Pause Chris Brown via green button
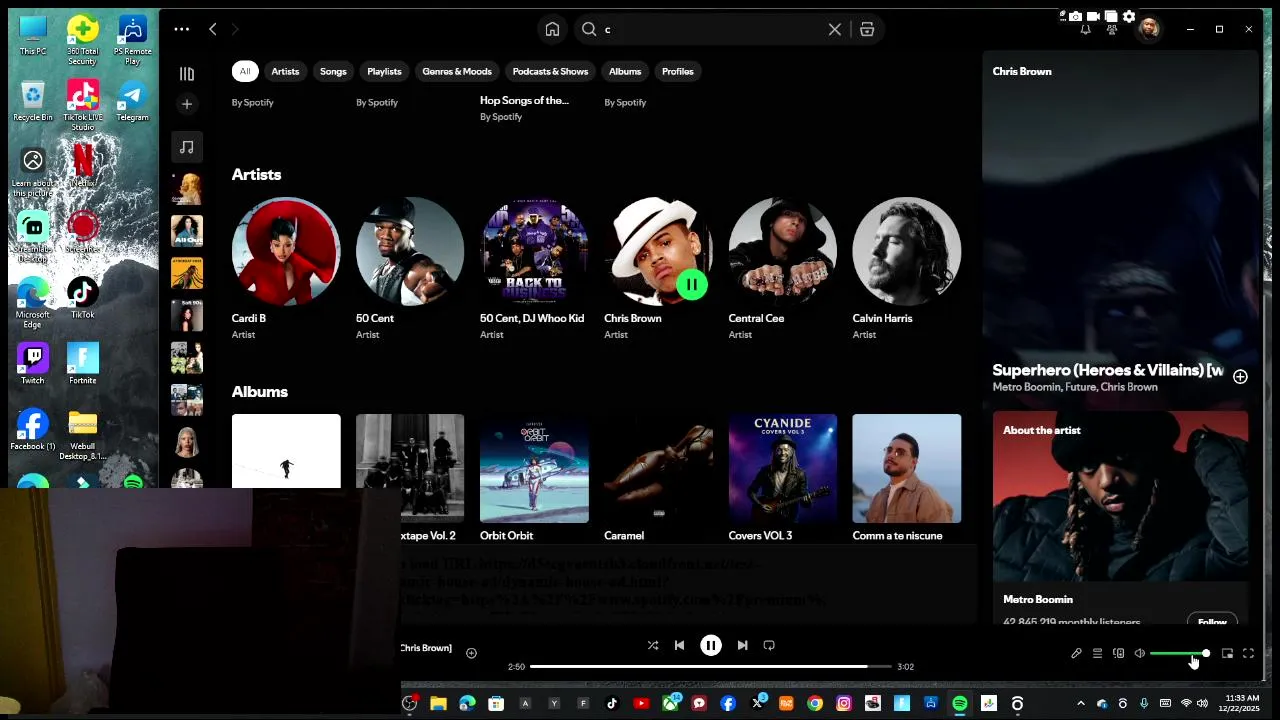The width and height of the screenshot is (1280, 720). (692, 285)
